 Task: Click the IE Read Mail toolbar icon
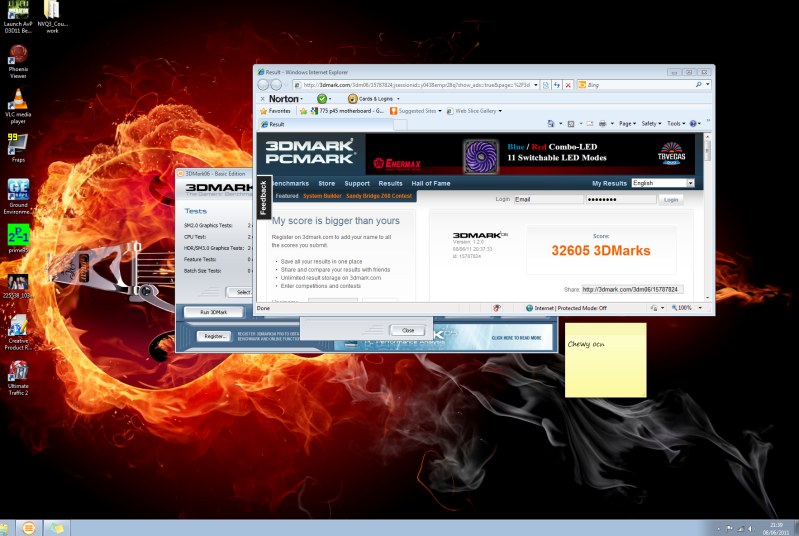pos(590,123)
